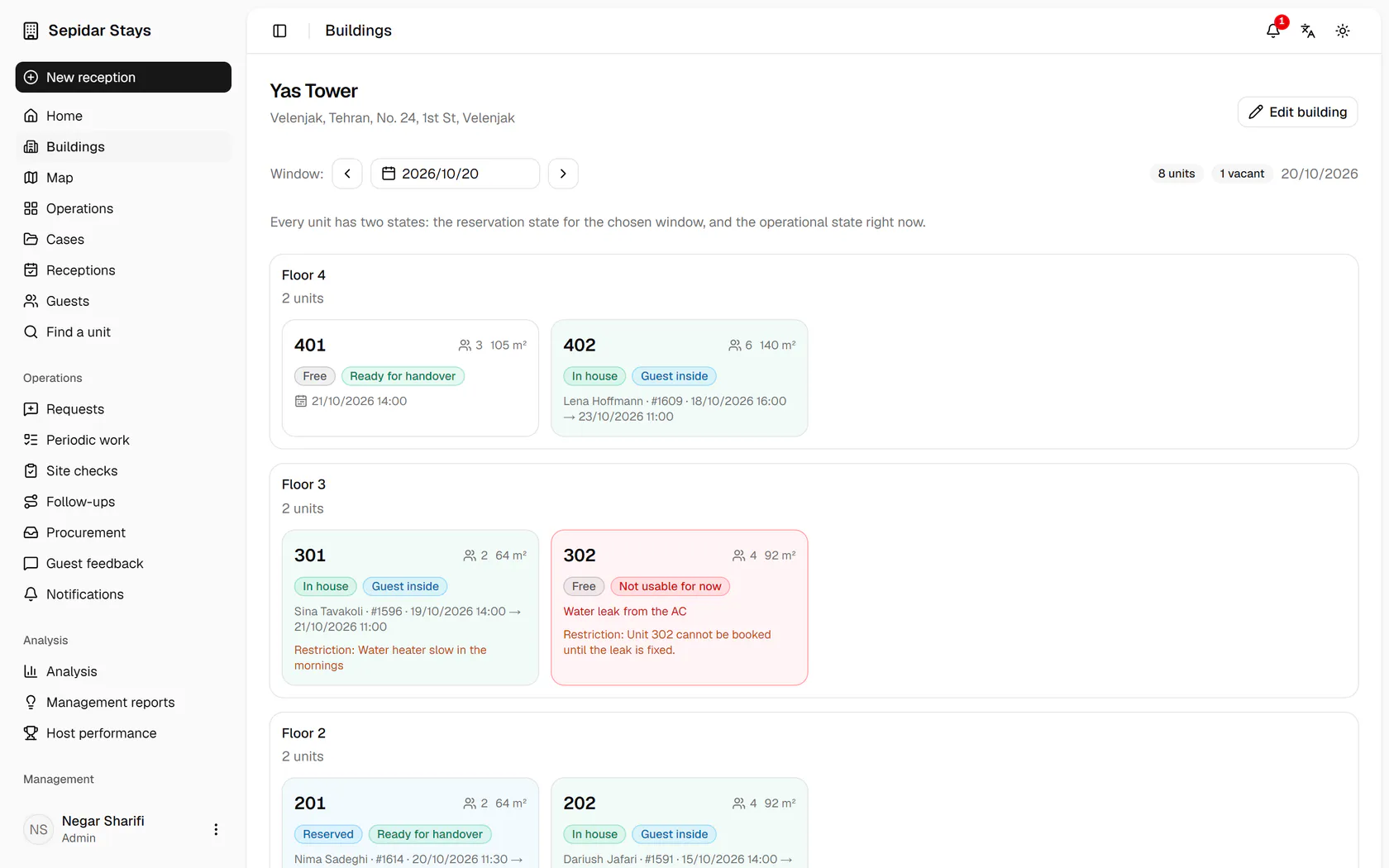Screen dimensions: 1389x868
Task: Open Host performance
Action: (123, 733)
